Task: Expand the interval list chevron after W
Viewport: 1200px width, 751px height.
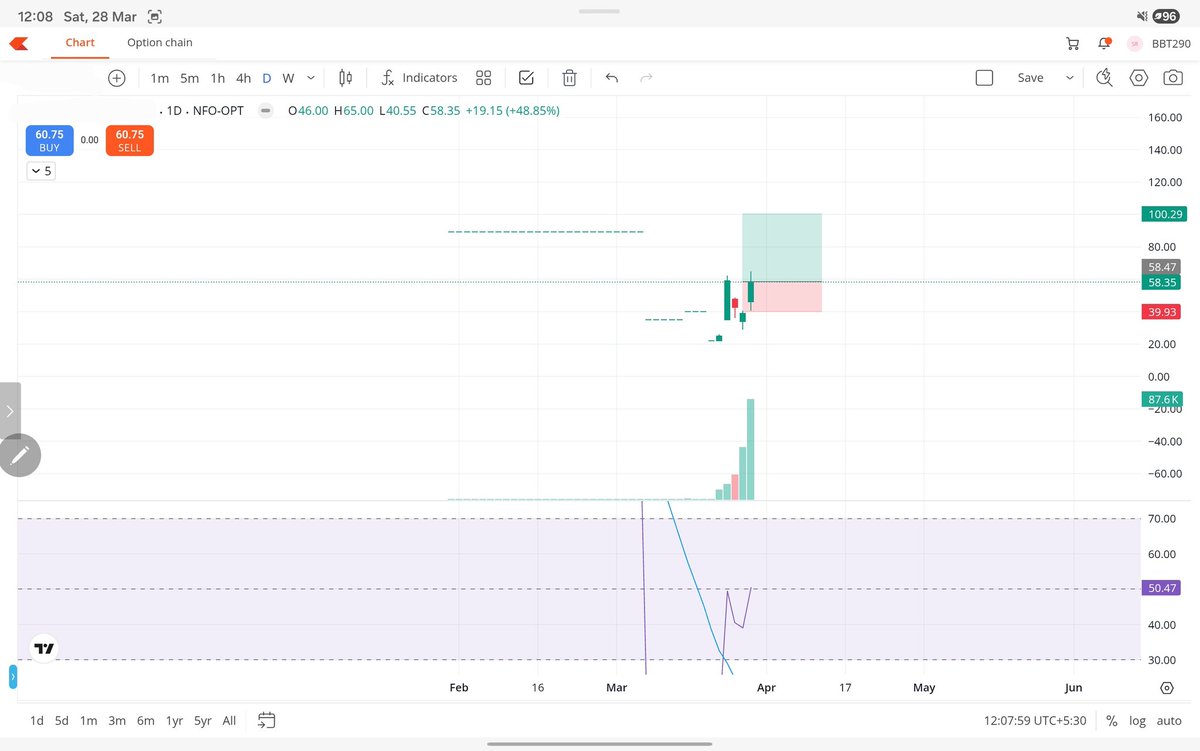Action: click(x=311, y=78)
